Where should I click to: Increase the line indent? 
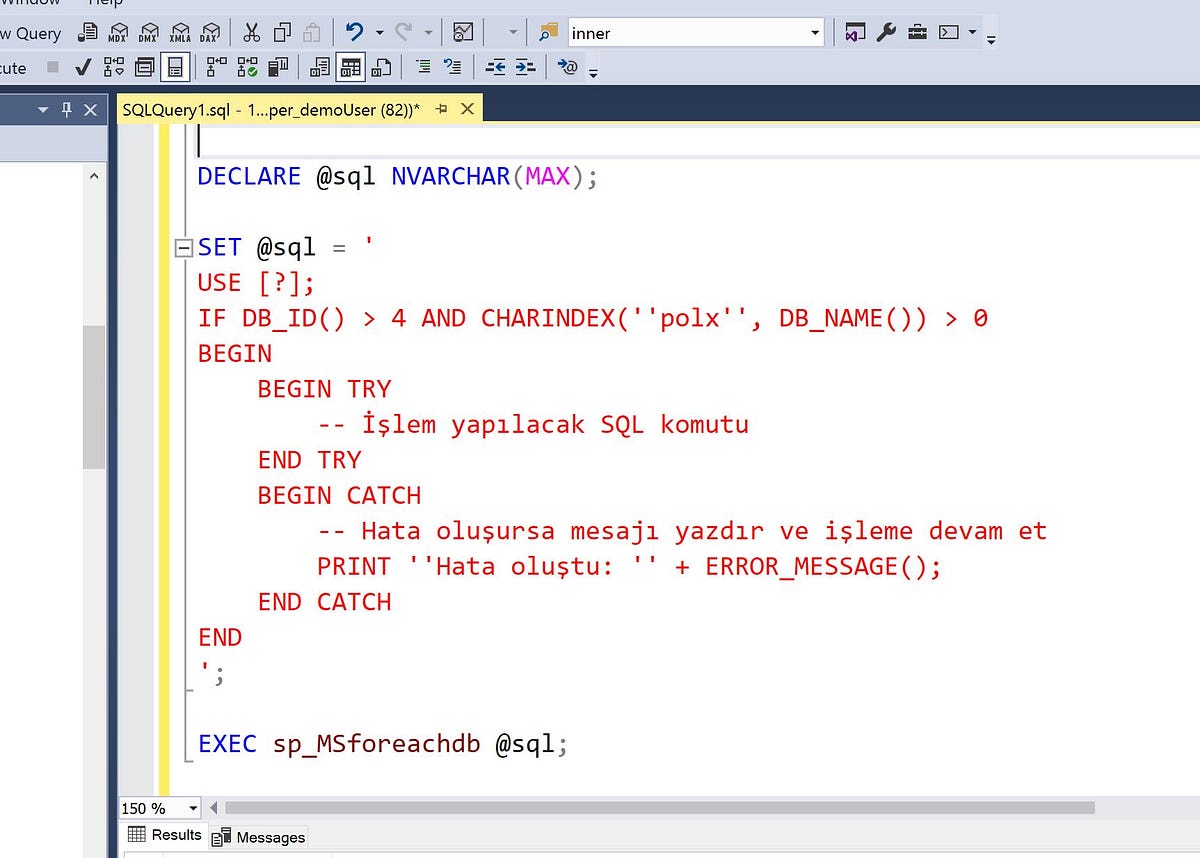(525, 68)
